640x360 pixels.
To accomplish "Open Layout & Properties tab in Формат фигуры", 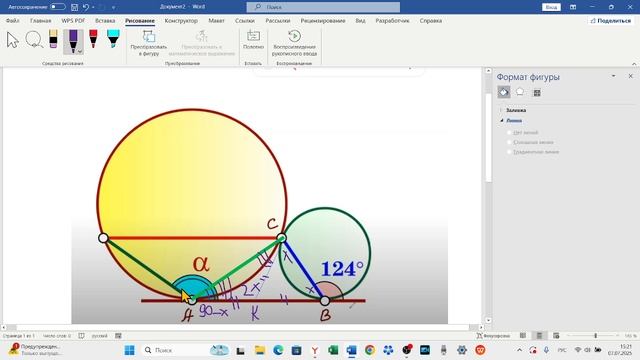I will (x=537, y=93).
